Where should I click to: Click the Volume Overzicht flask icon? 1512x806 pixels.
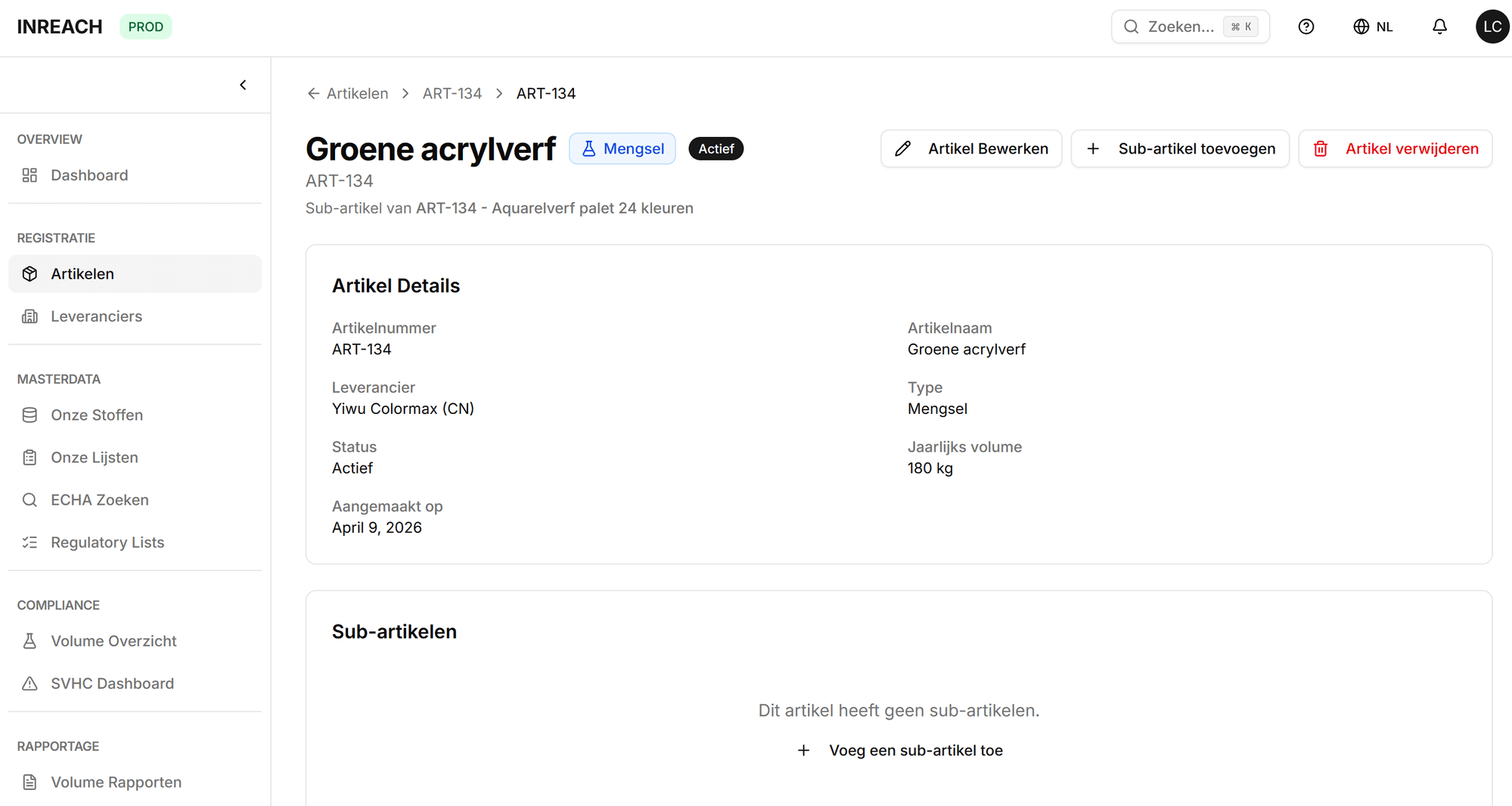[x=29, y=640]
